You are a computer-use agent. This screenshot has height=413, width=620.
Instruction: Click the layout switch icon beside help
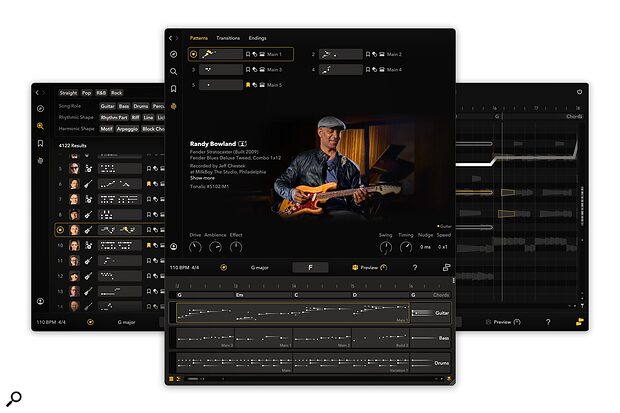pos(445,267)
